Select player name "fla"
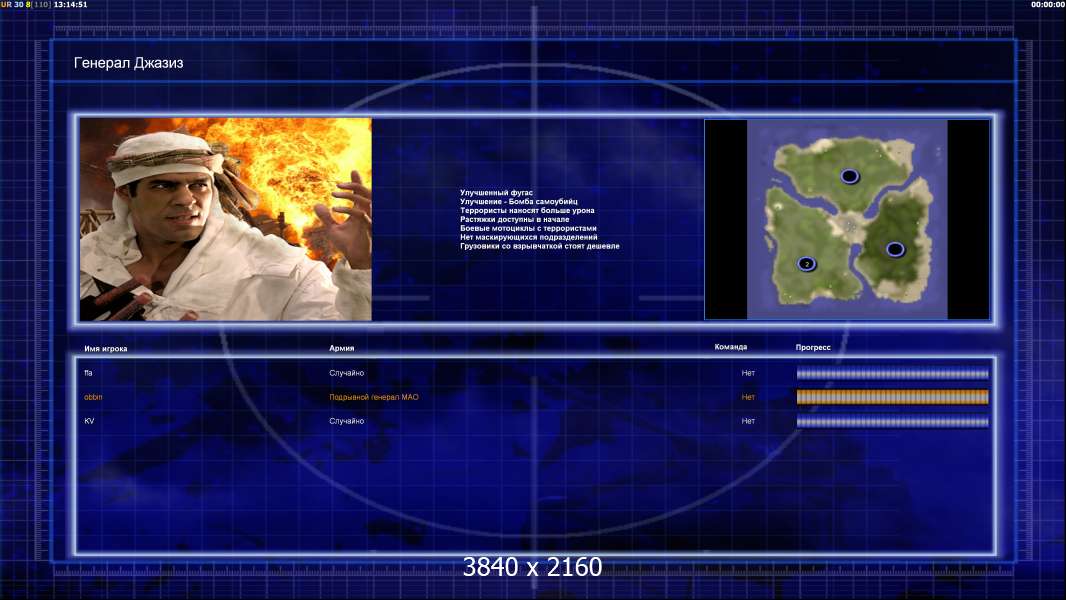The image size is (1066, 600). pyautogui.click(x=88, y=373)
